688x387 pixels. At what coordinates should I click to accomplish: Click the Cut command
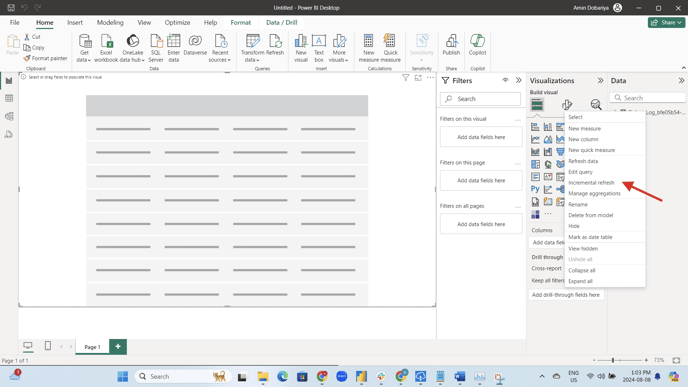32,37
